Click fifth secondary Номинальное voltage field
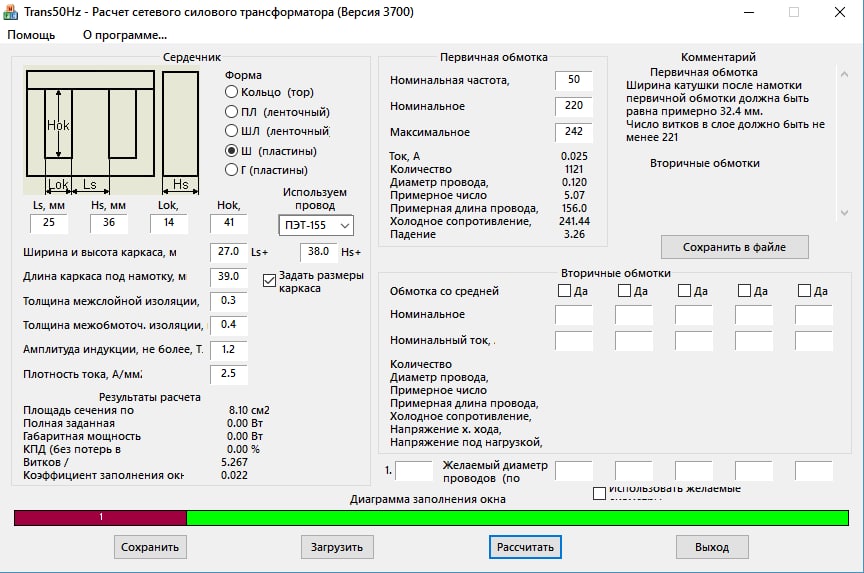The image size is (864, 573). (814, 315)
